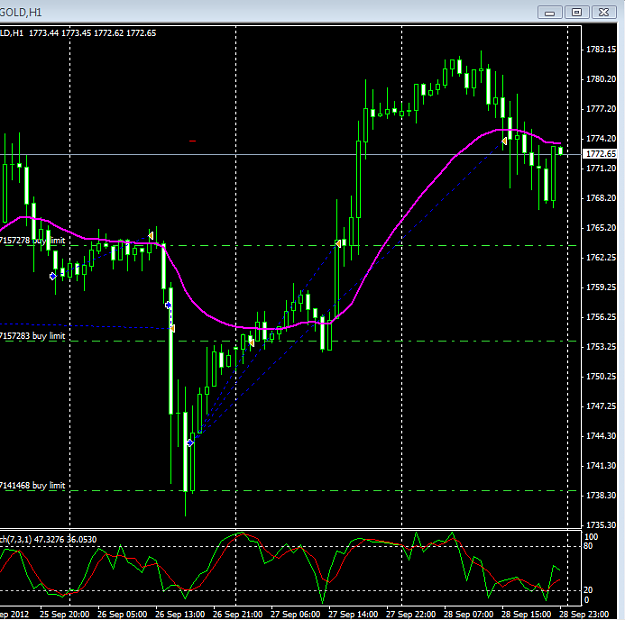Image resolution: width=625 pixels, height=620 pixels.
Task: Click the 27 Sep 22:00 time label
Action: [x=411, y=614]
